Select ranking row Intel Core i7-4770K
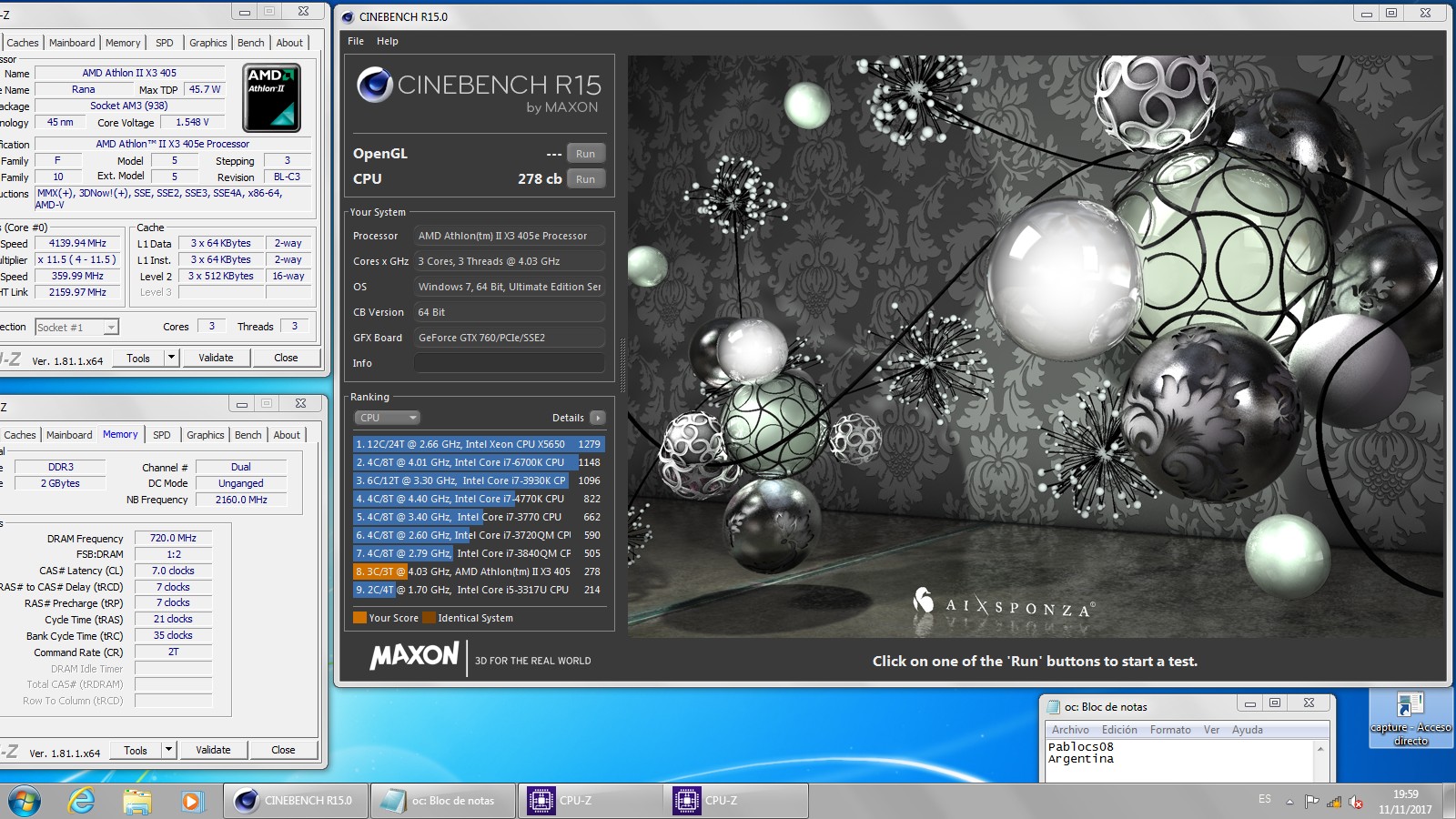Image resolution: width=1456 pixels, height=819 pixels. [479, 499]
